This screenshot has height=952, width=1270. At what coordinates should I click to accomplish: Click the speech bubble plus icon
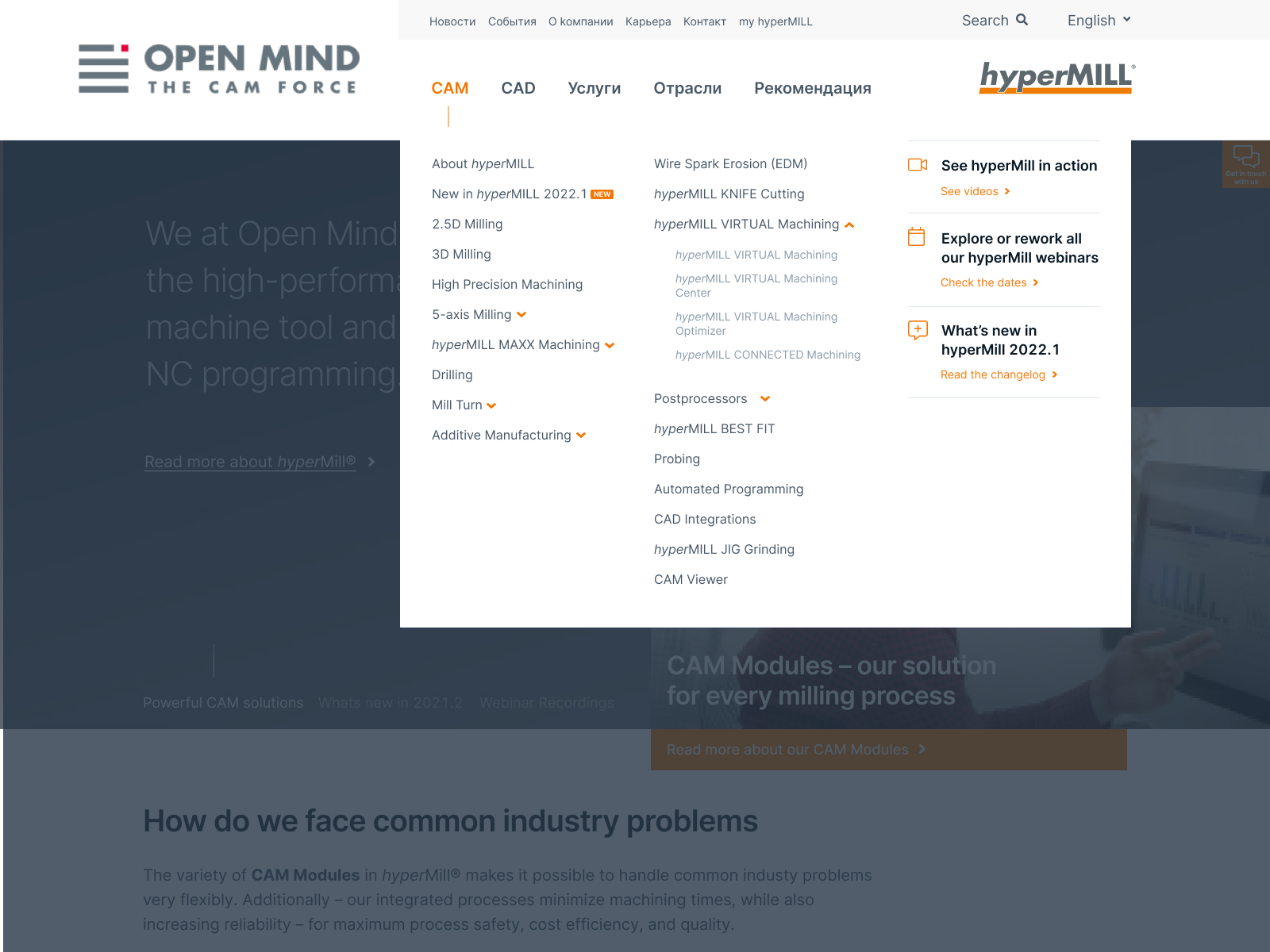[918, 330]
